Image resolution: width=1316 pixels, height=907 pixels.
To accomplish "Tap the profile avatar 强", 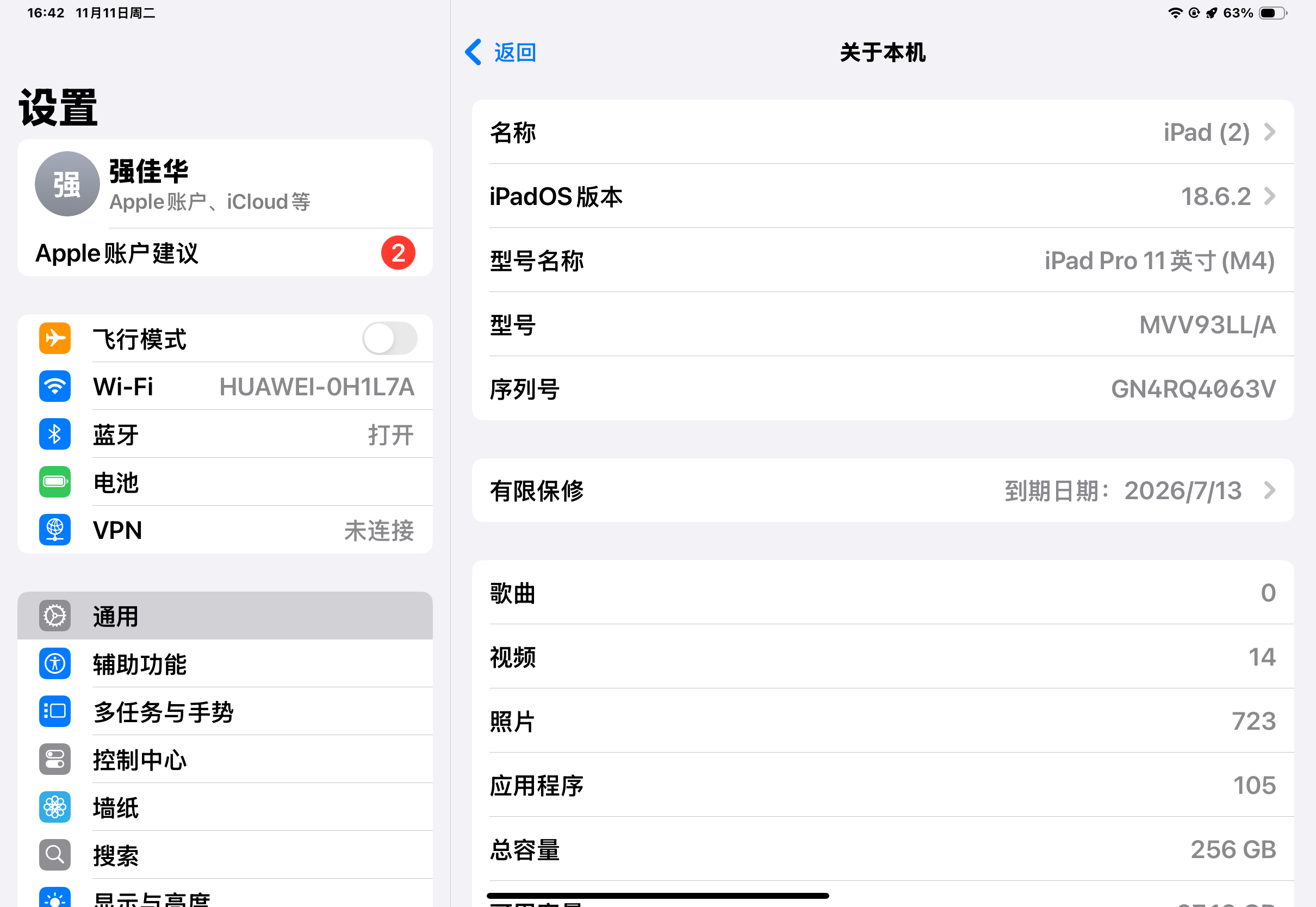I will (67, 184).
